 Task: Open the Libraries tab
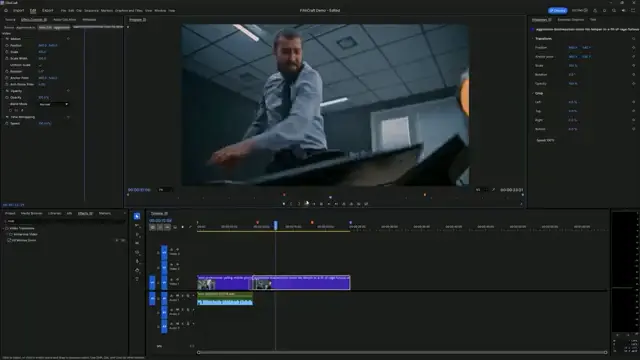(55, 213)
